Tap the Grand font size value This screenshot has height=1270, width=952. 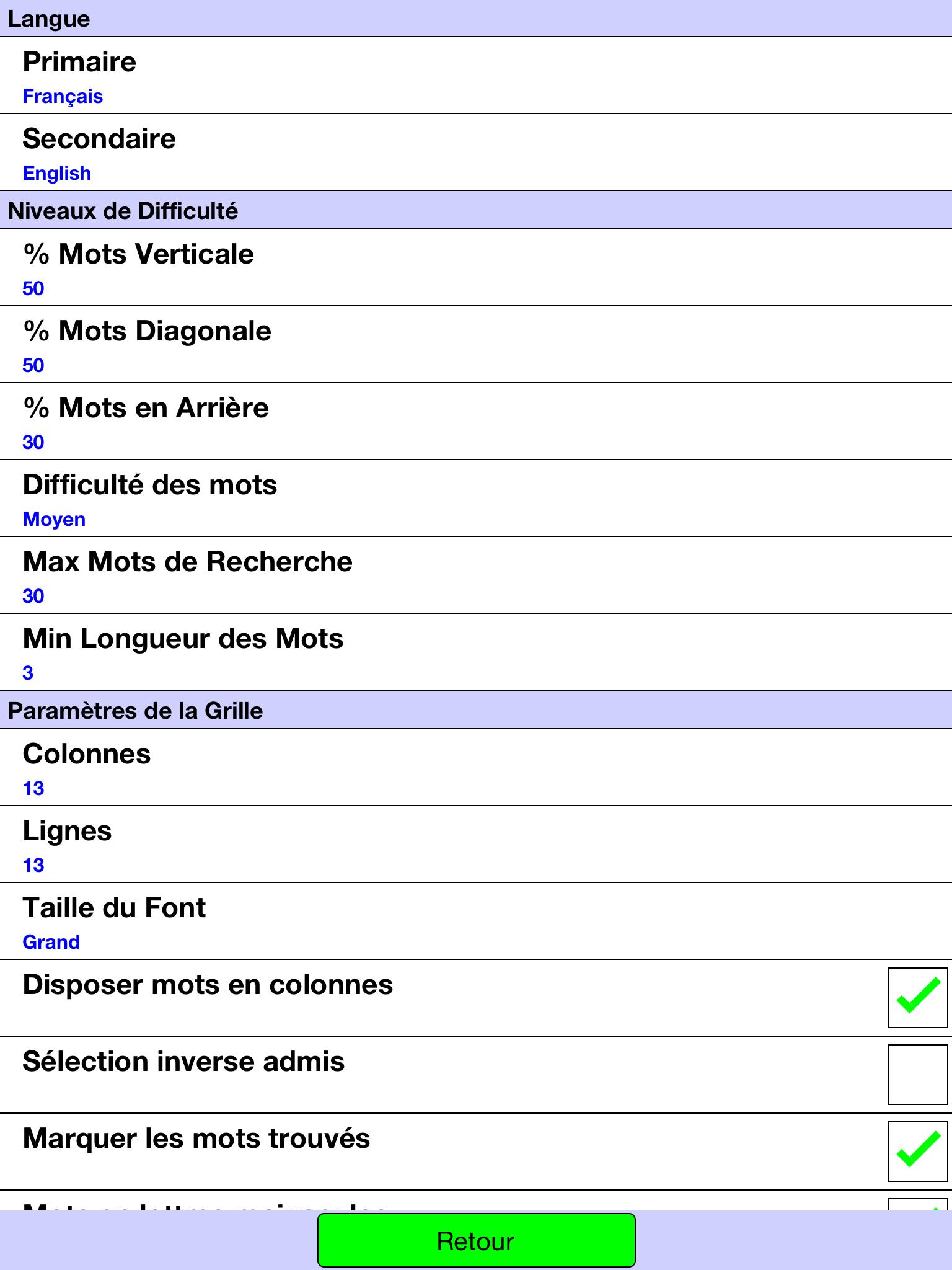pos(51,943)
